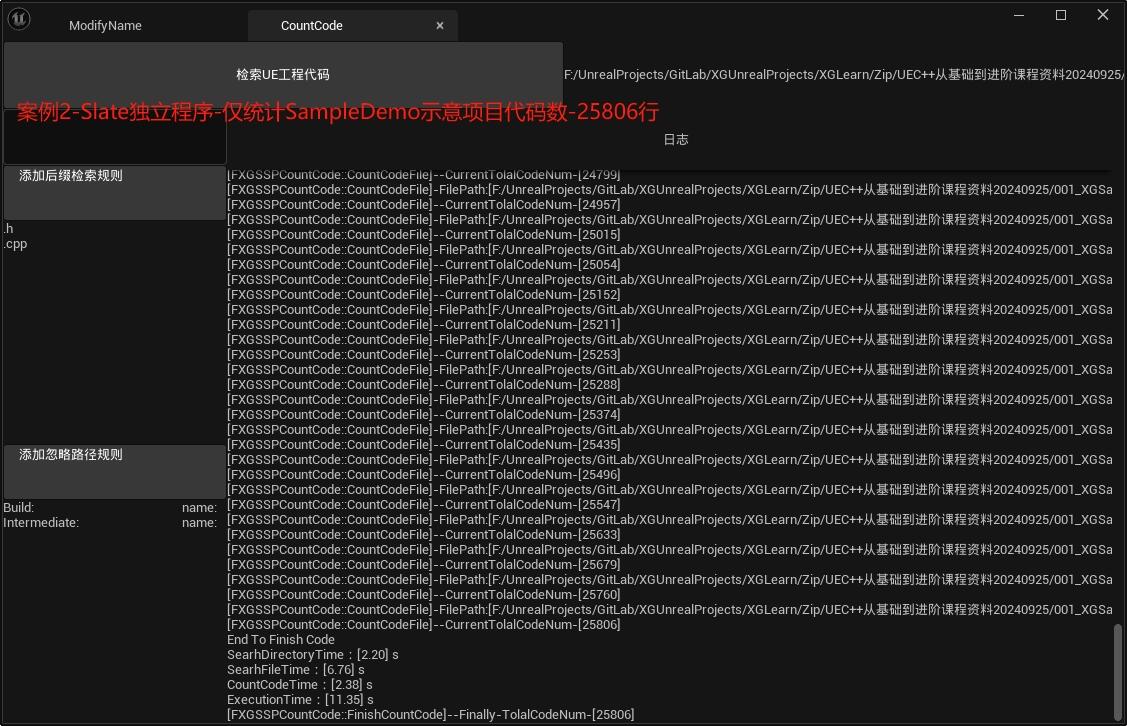Close the application window
This screenshot has height=726, width=1127.
[x=1103, y=15]
